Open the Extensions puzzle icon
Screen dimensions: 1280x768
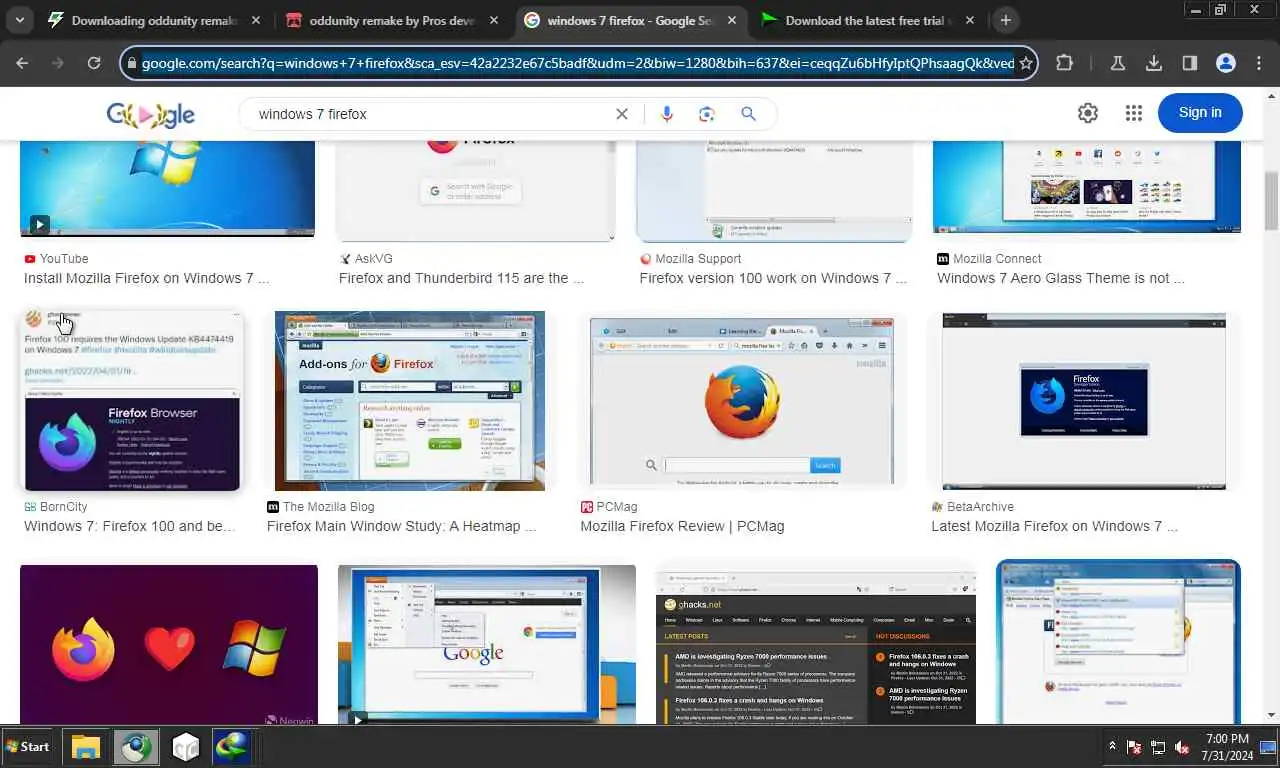point(1065,63)
